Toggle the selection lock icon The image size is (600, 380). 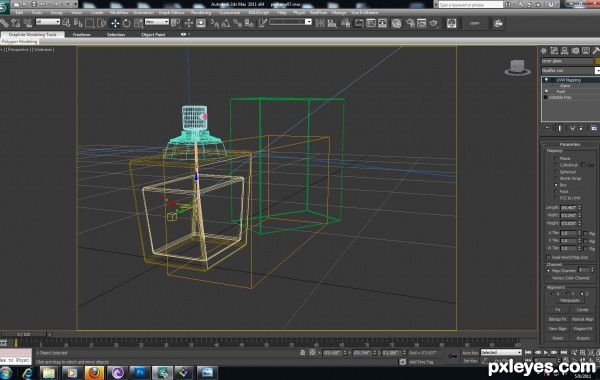click(302, 352)
